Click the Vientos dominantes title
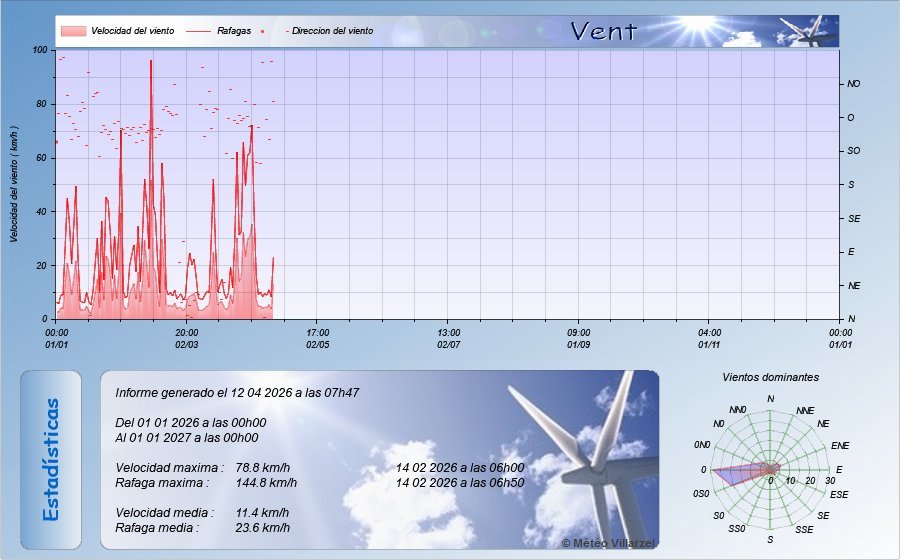 [x=770, y=378]
